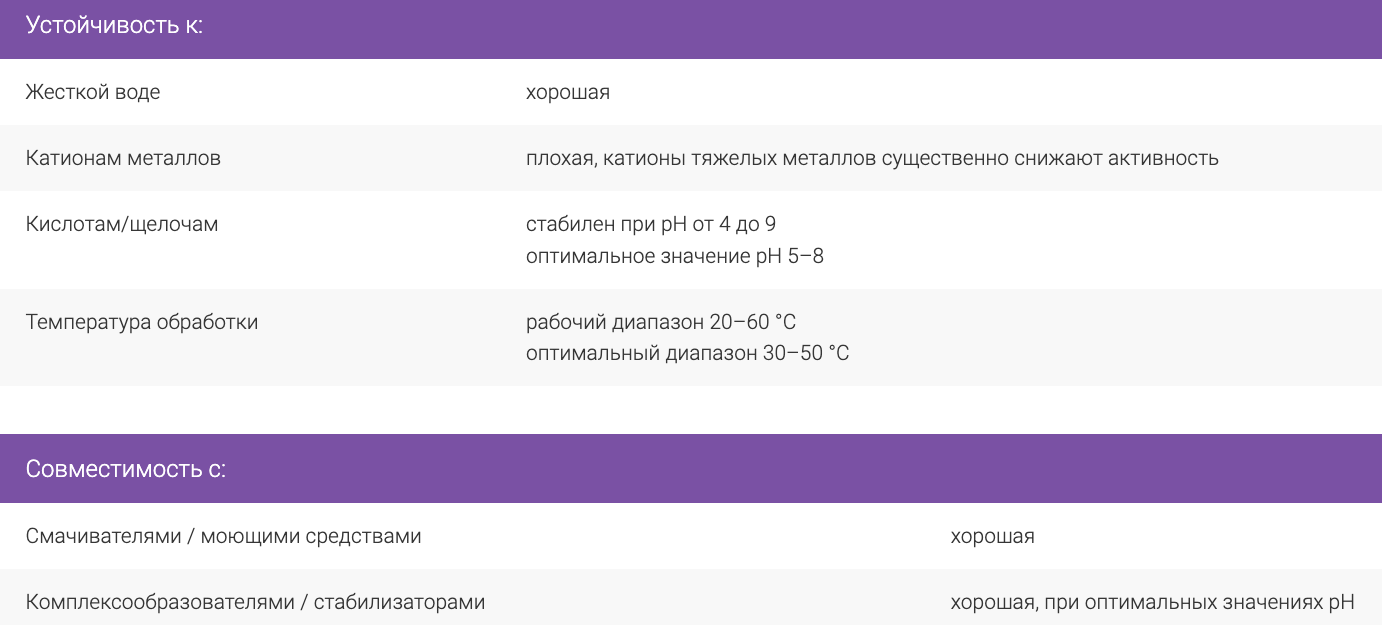Click the 'Устойчивость к:' purple header
Image resolution: width=1382 pixels, height=625 pixels.
coord(114,26)
